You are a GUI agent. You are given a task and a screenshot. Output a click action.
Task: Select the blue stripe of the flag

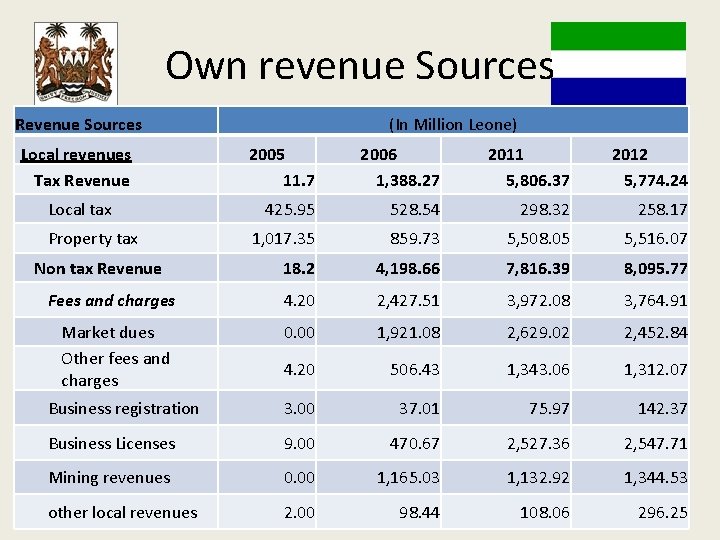click(618, 91)
